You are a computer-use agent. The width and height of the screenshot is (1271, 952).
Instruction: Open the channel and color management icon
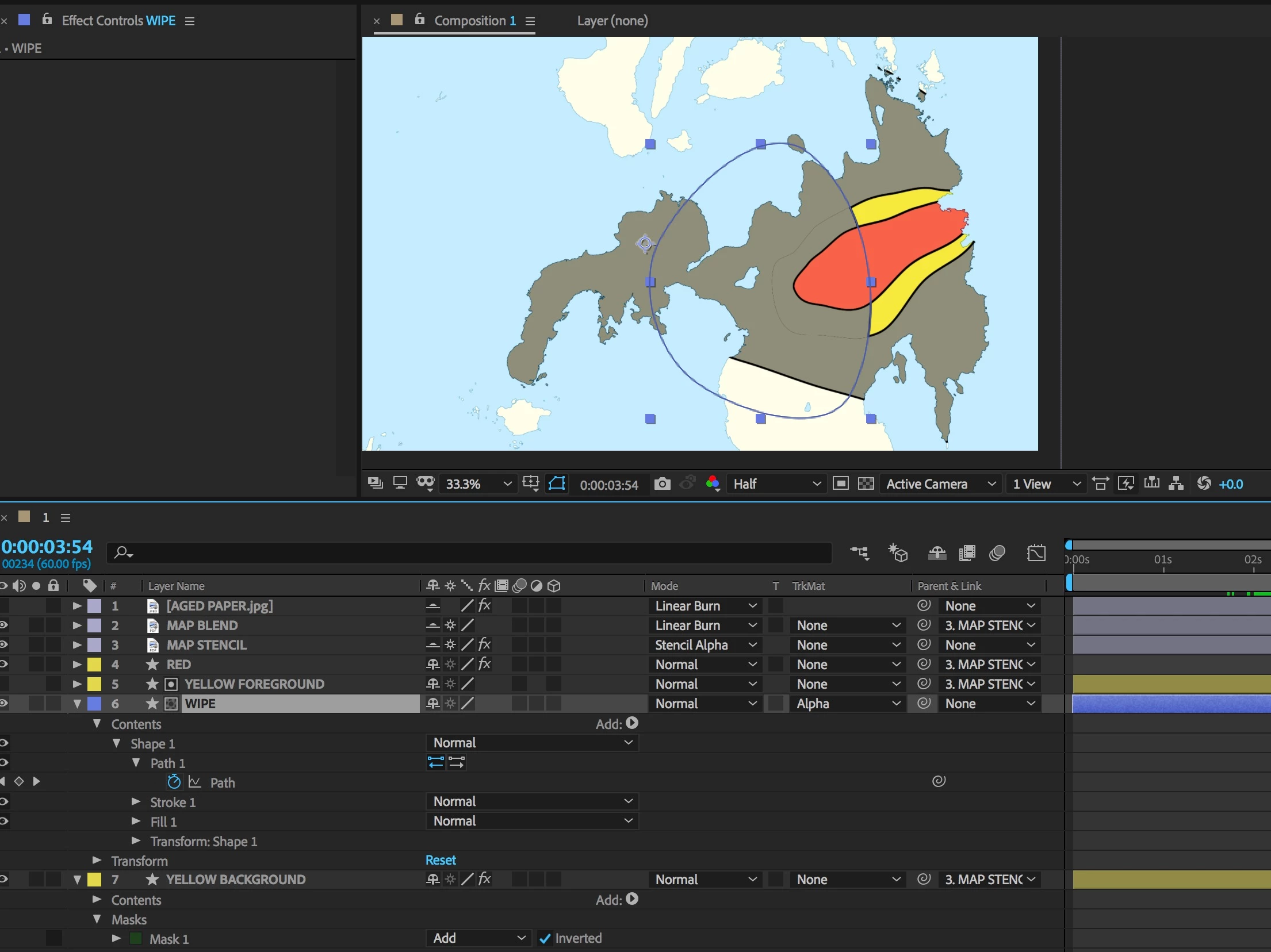(x=713, y=483)
